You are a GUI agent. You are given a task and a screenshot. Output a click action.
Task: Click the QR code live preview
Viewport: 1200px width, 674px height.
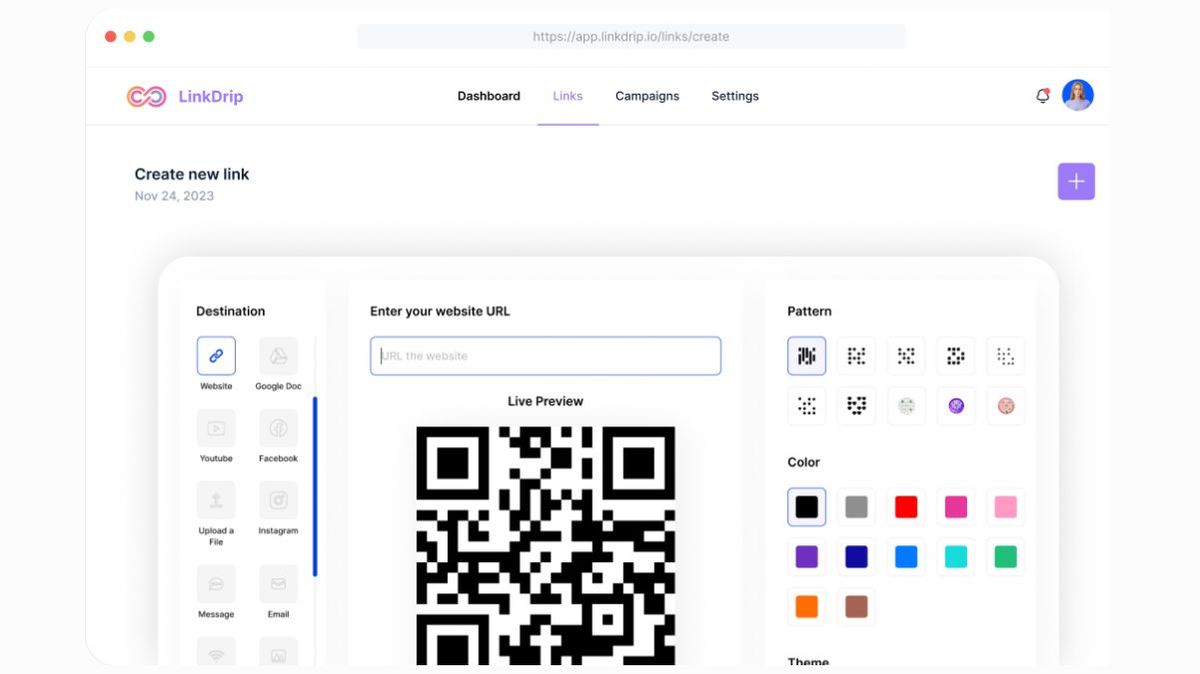tap(545, 546)
